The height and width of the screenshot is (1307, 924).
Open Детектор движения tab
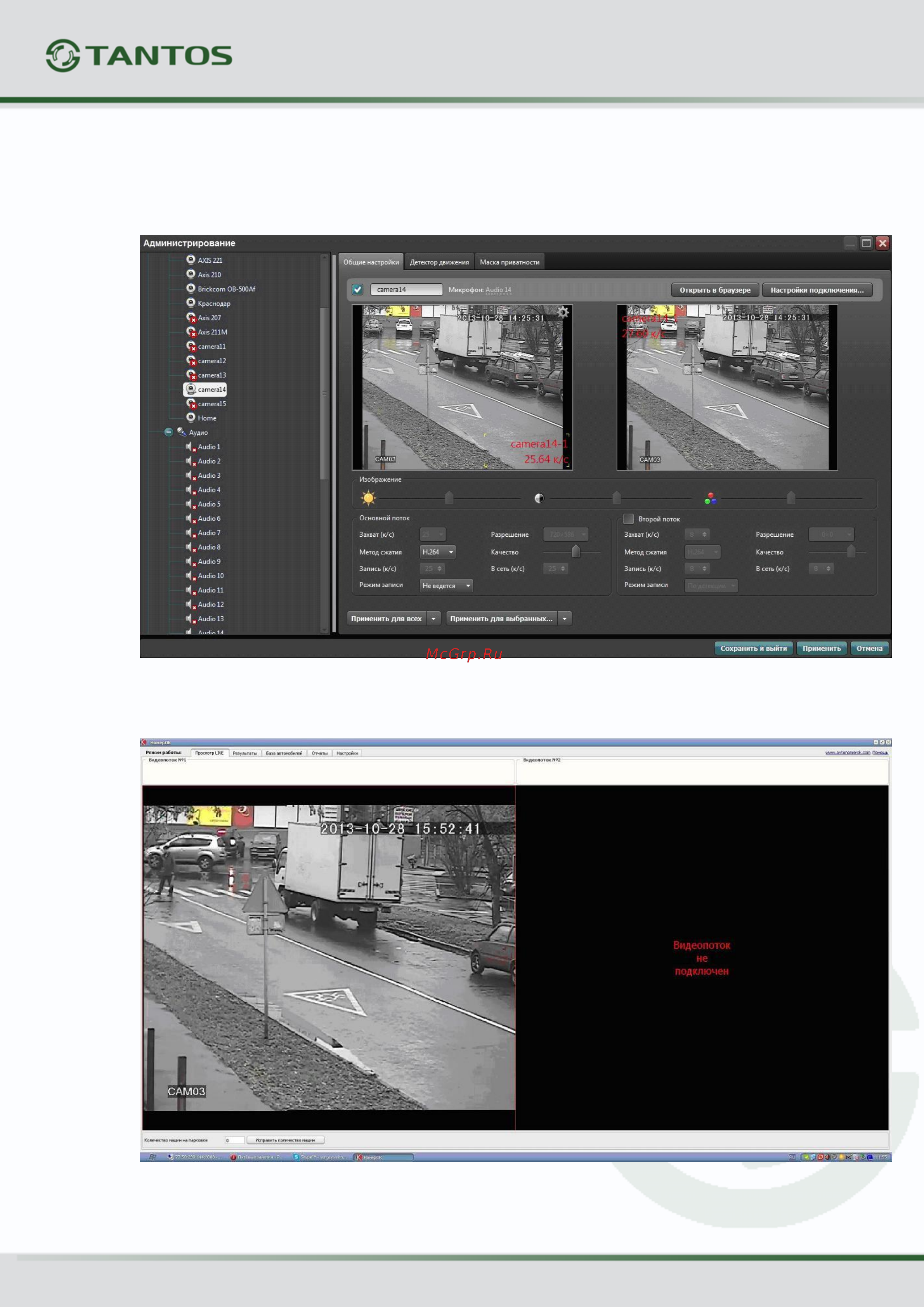439,262
